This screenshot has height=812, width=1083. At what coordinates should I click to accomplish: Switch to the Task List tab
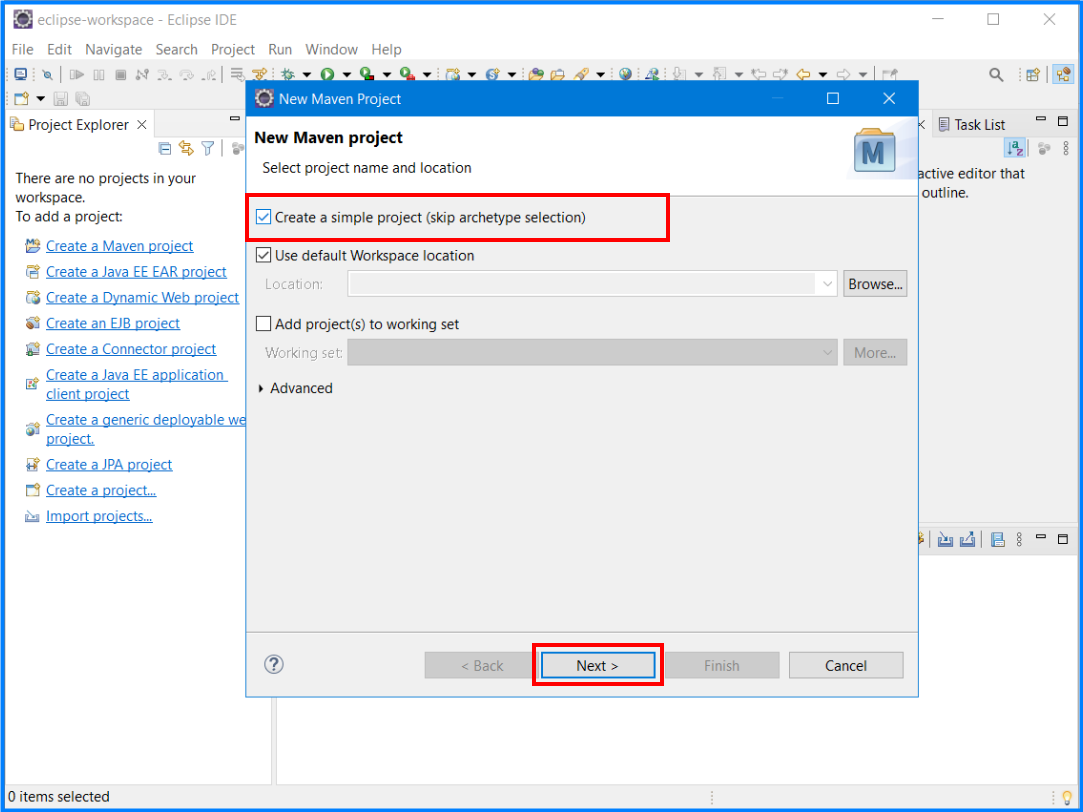pyautogui.click(x=980, y=124)
